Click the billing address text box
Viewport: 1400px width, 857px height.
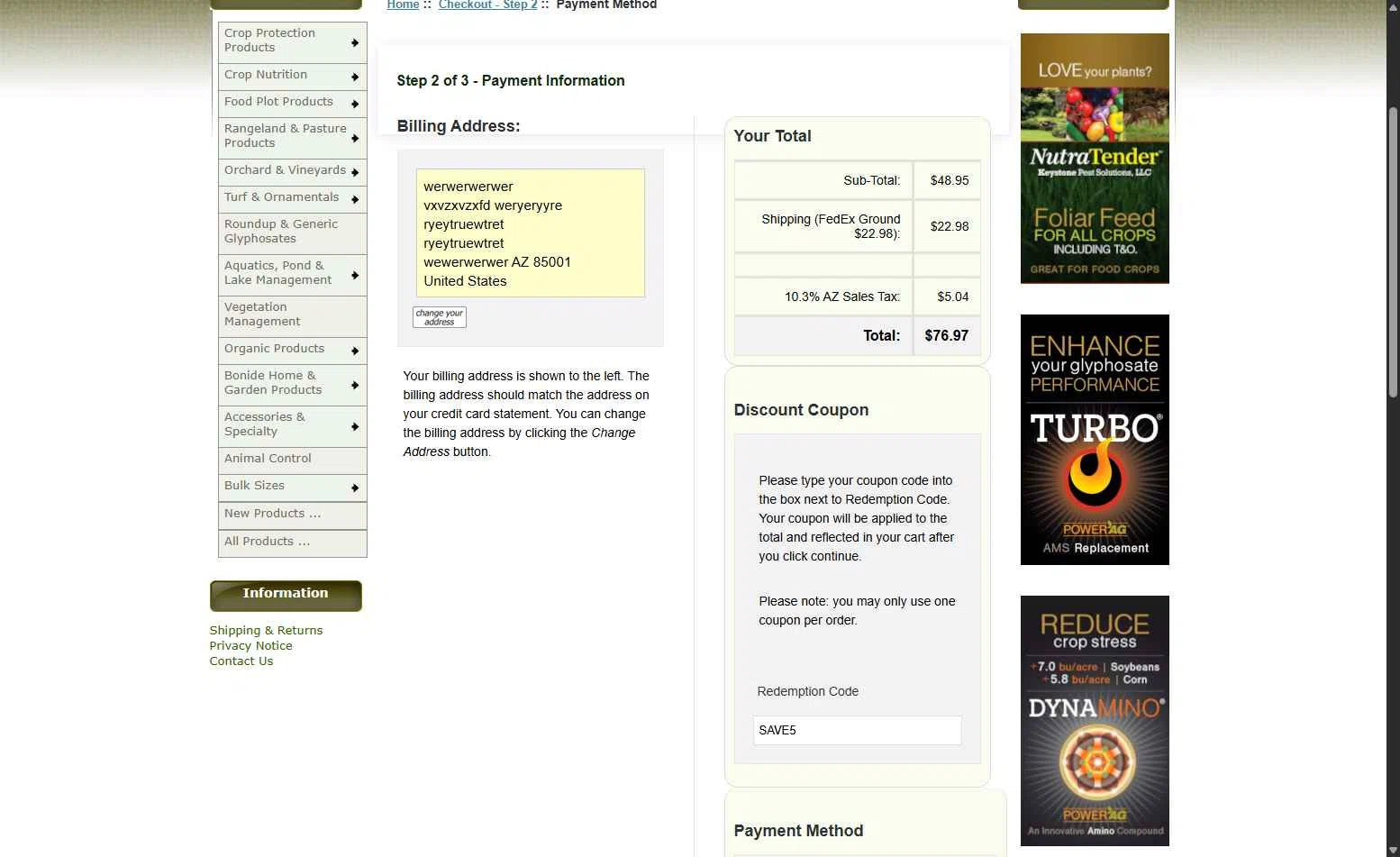coord(530,233)
